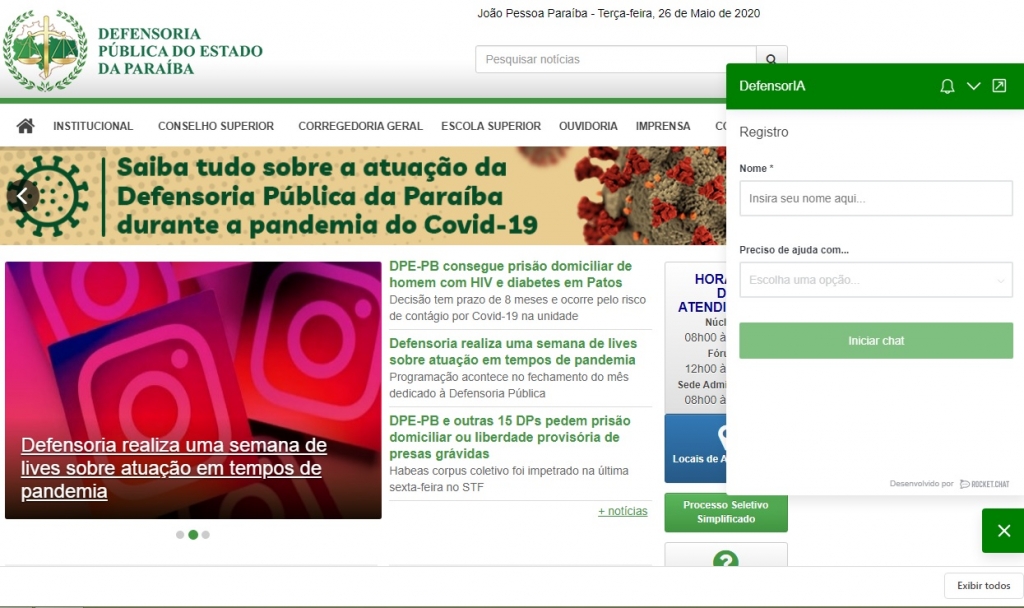Click the home icon in navigation bar

25,126
